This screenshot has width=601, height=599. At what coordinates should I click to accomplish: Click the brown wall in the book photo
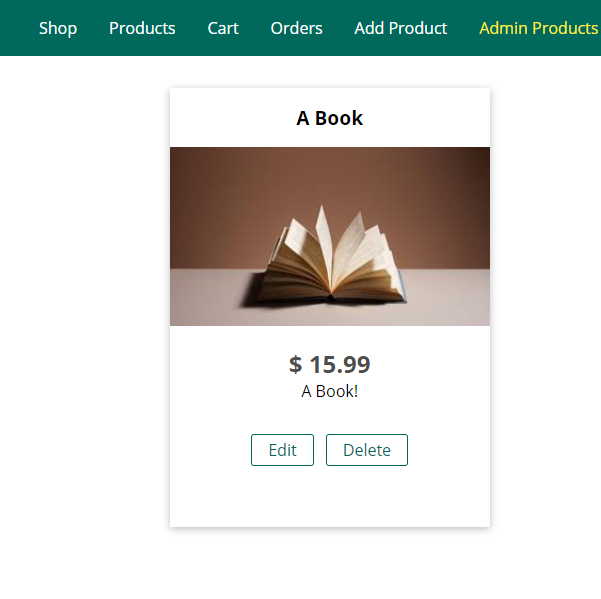click(x=230, y=190)
